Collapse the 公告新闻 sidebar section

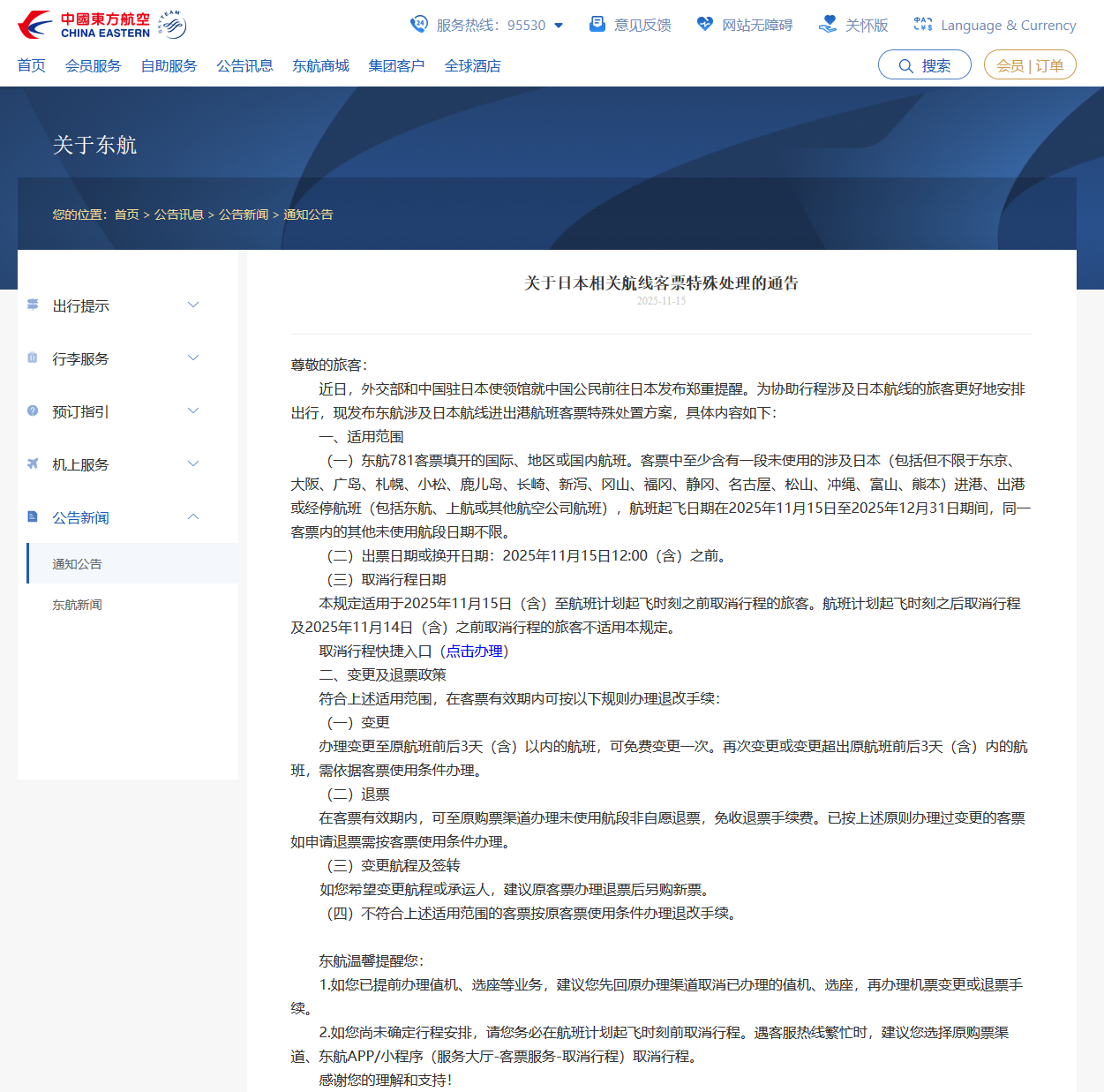[193, 517]
